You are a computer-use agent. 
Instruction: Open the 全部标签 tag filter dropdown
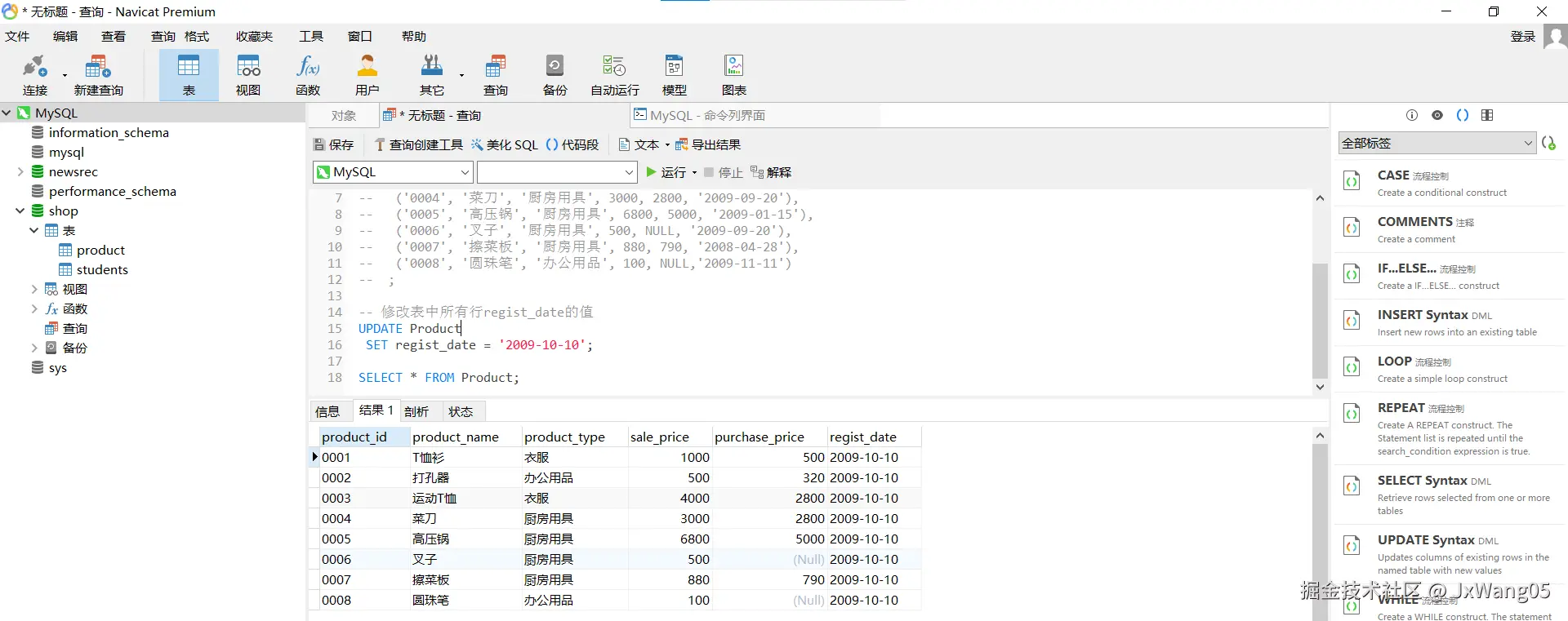click(1437, 143)
